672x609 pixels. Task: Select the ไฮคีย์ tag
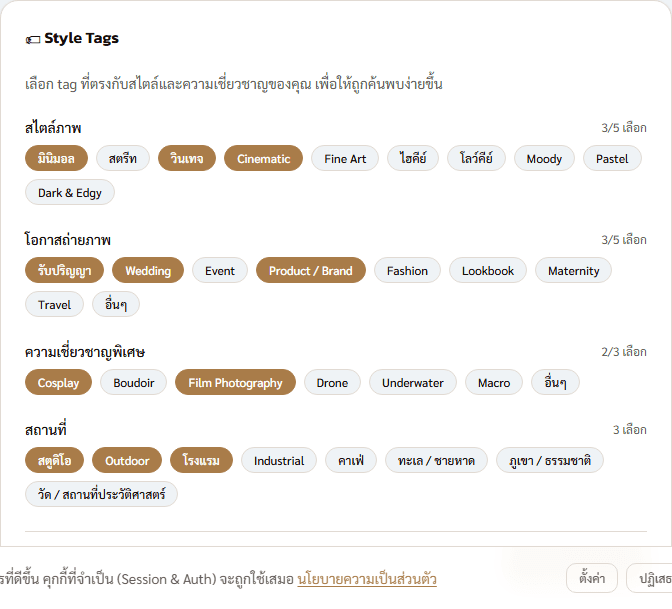tap(413, 159)
